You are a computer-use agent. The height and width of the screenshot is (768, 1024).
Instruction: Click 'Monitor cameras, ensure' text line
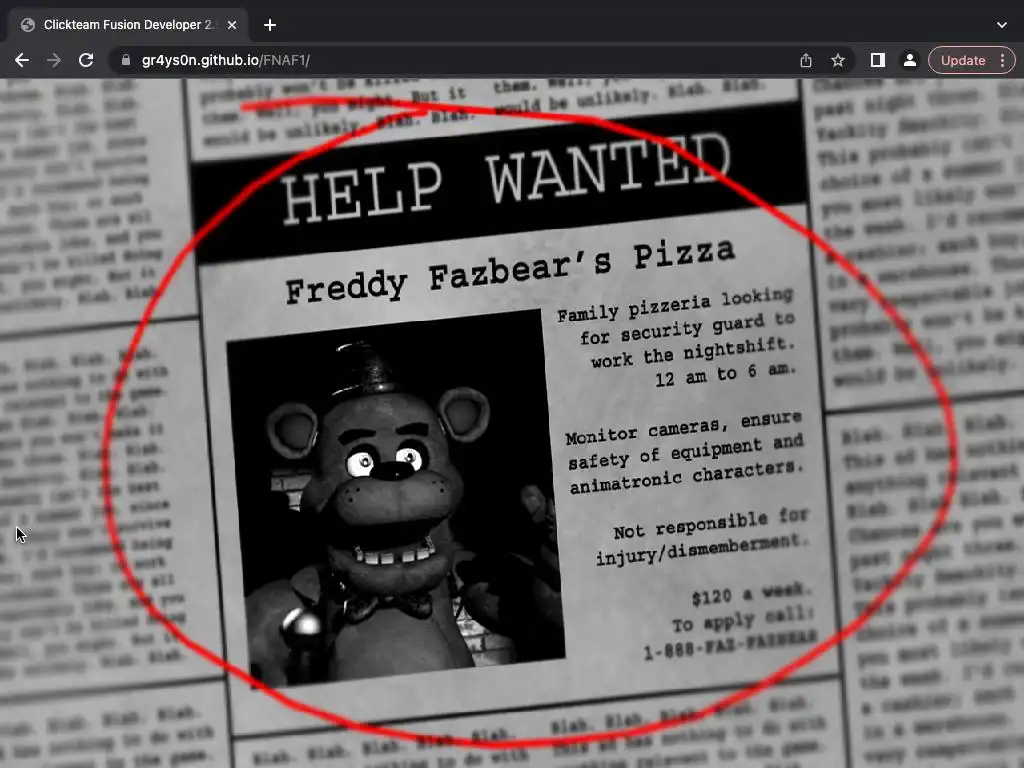pos(684,428)
